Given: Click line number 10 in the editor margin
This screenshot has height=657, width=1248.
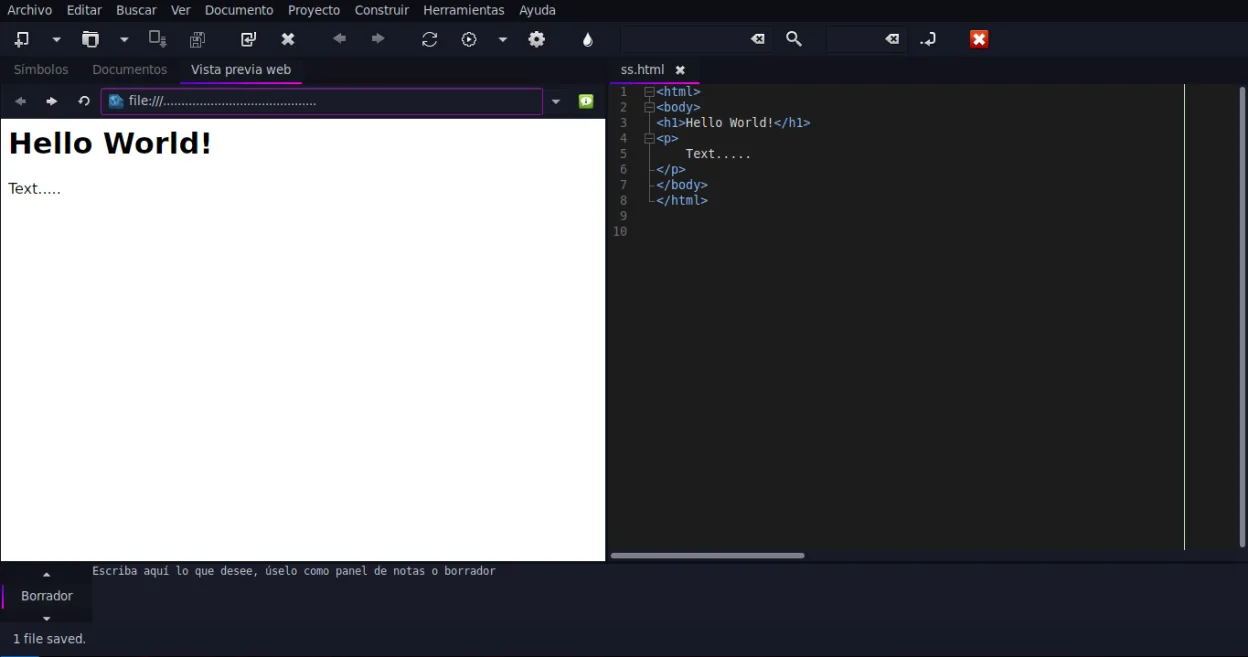Looking at the screenshot, I should pyautogui.click(x=620, y=232).
